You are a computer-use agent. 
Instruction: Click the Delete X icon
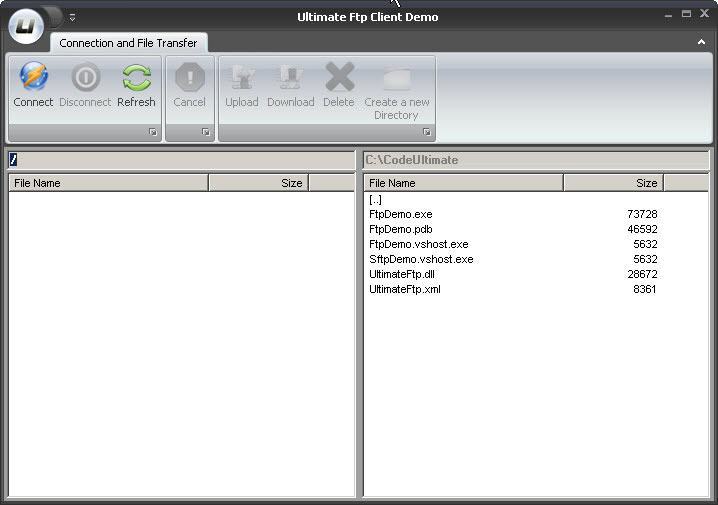(339, 78)
